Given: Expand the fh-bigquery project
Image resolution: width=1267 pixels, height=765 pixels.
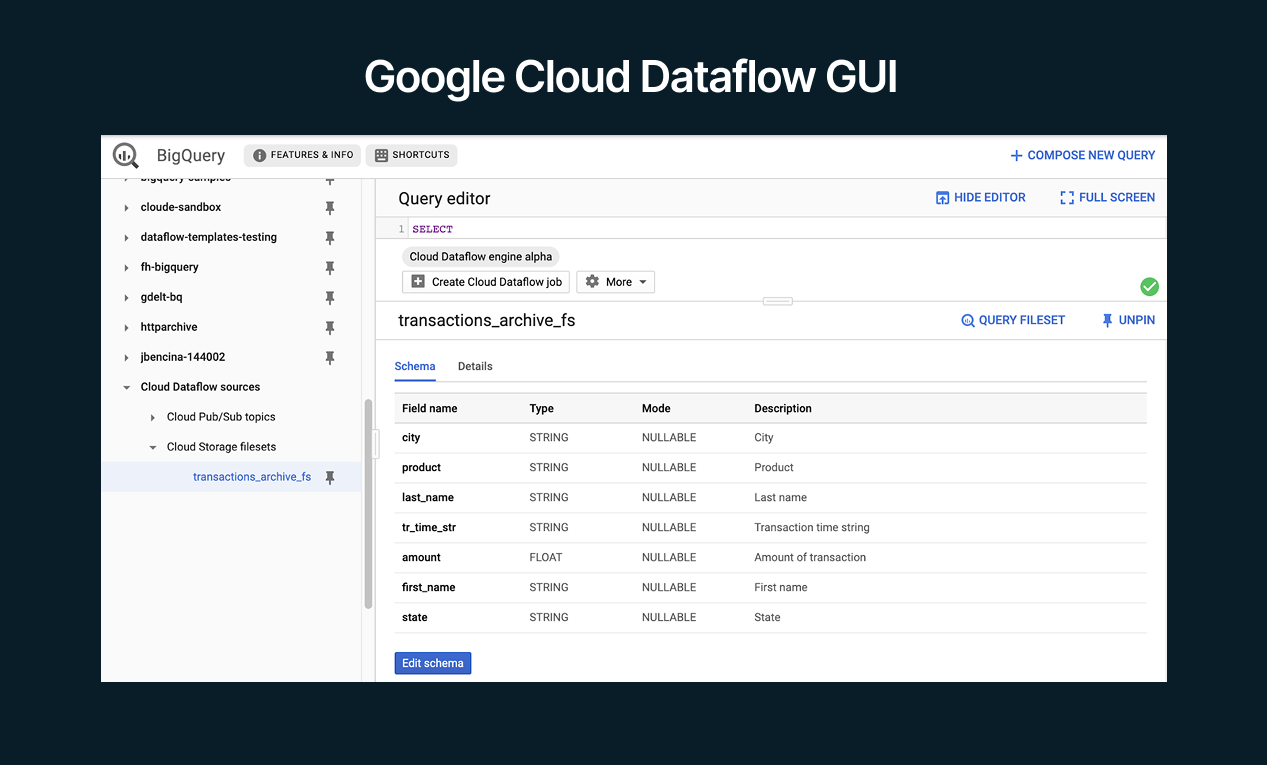Looking at the screenshot, I should point(126,268).
